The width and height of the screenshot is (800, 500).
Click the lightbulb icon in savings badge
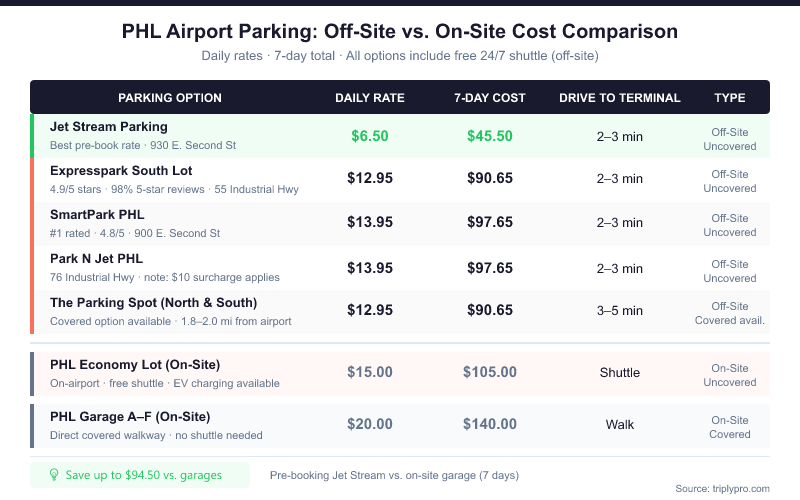click(x=54, y=475)
